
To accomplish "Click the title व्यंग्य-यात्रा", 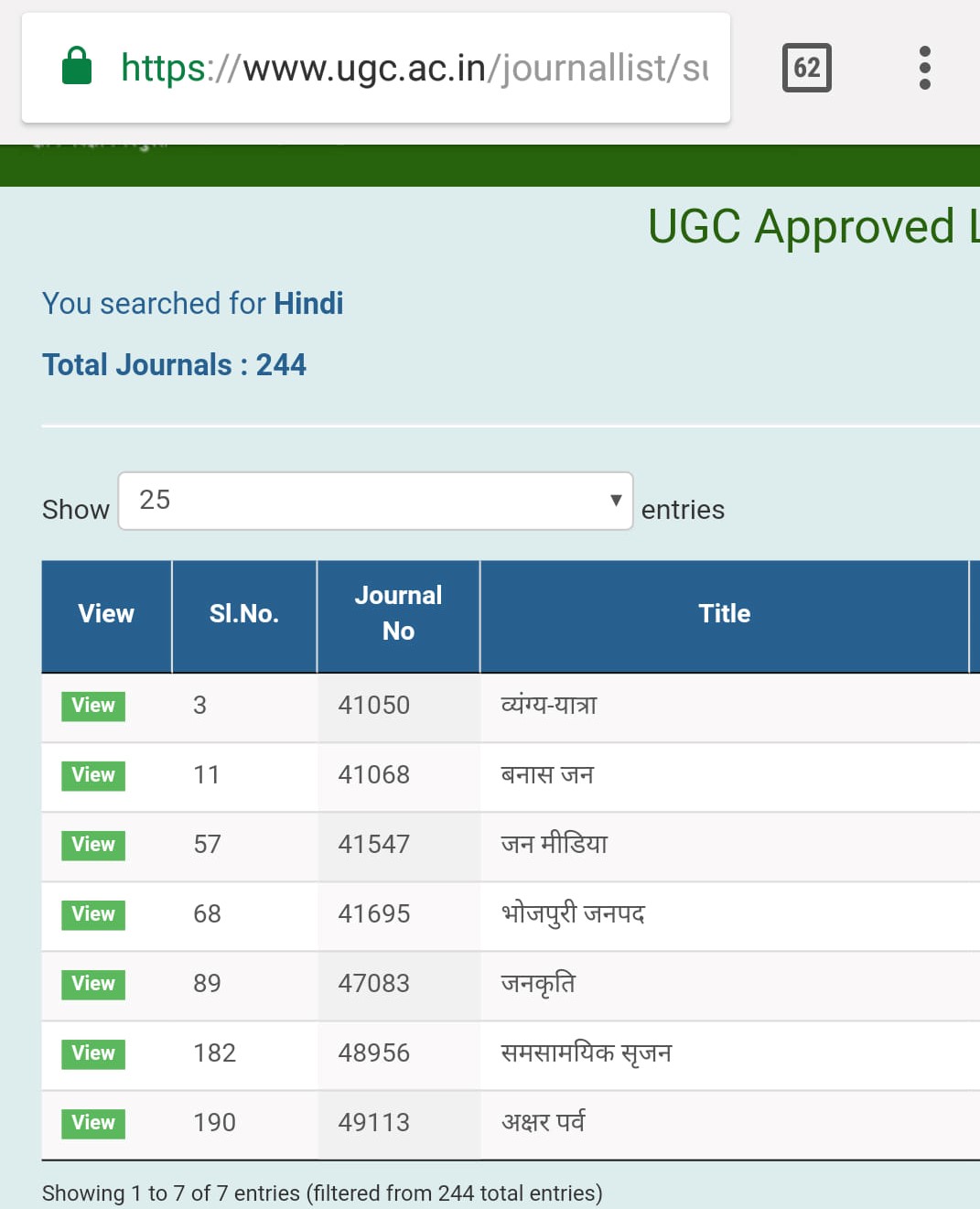I will pos(549,706).
